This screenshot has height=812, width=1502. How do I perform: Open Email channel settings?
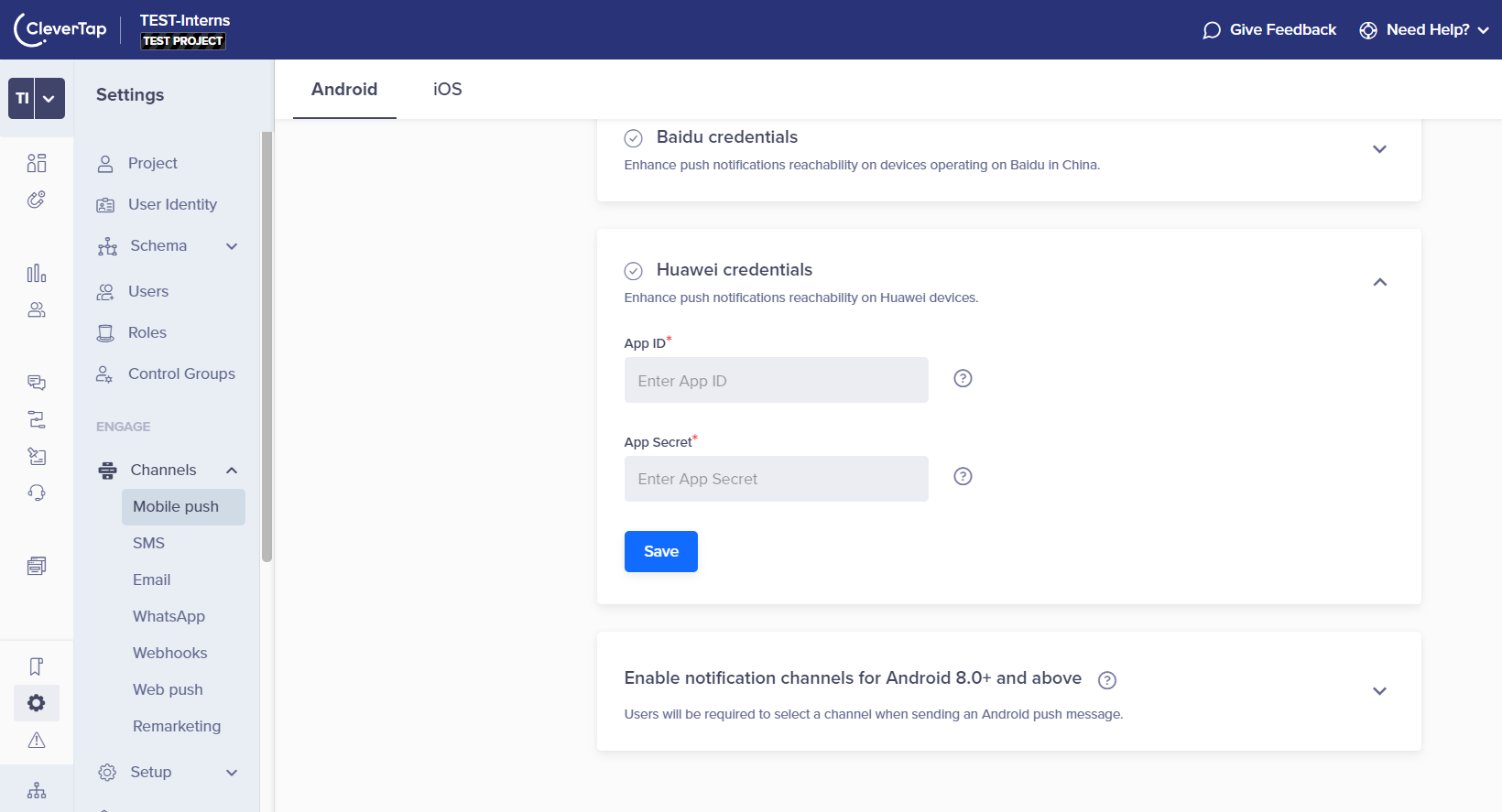click(151, 580)
